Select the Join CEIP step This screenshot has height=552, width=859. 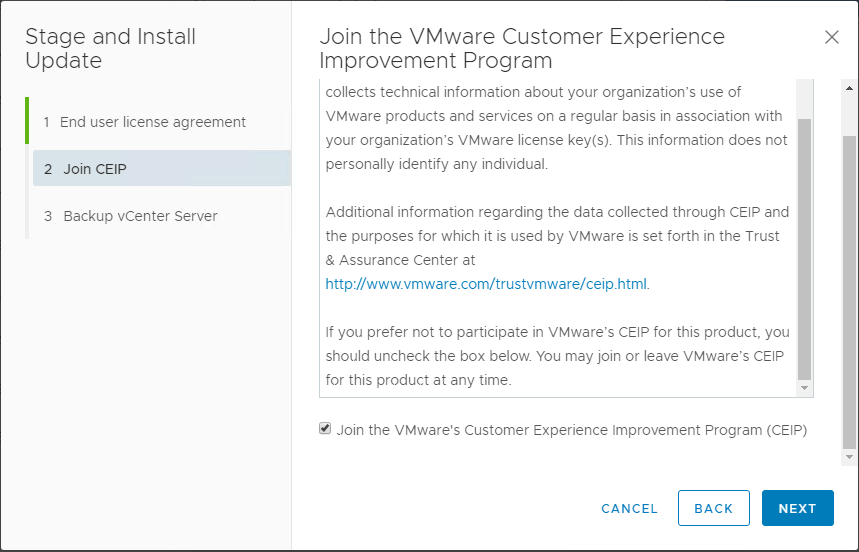pos(95,169)
